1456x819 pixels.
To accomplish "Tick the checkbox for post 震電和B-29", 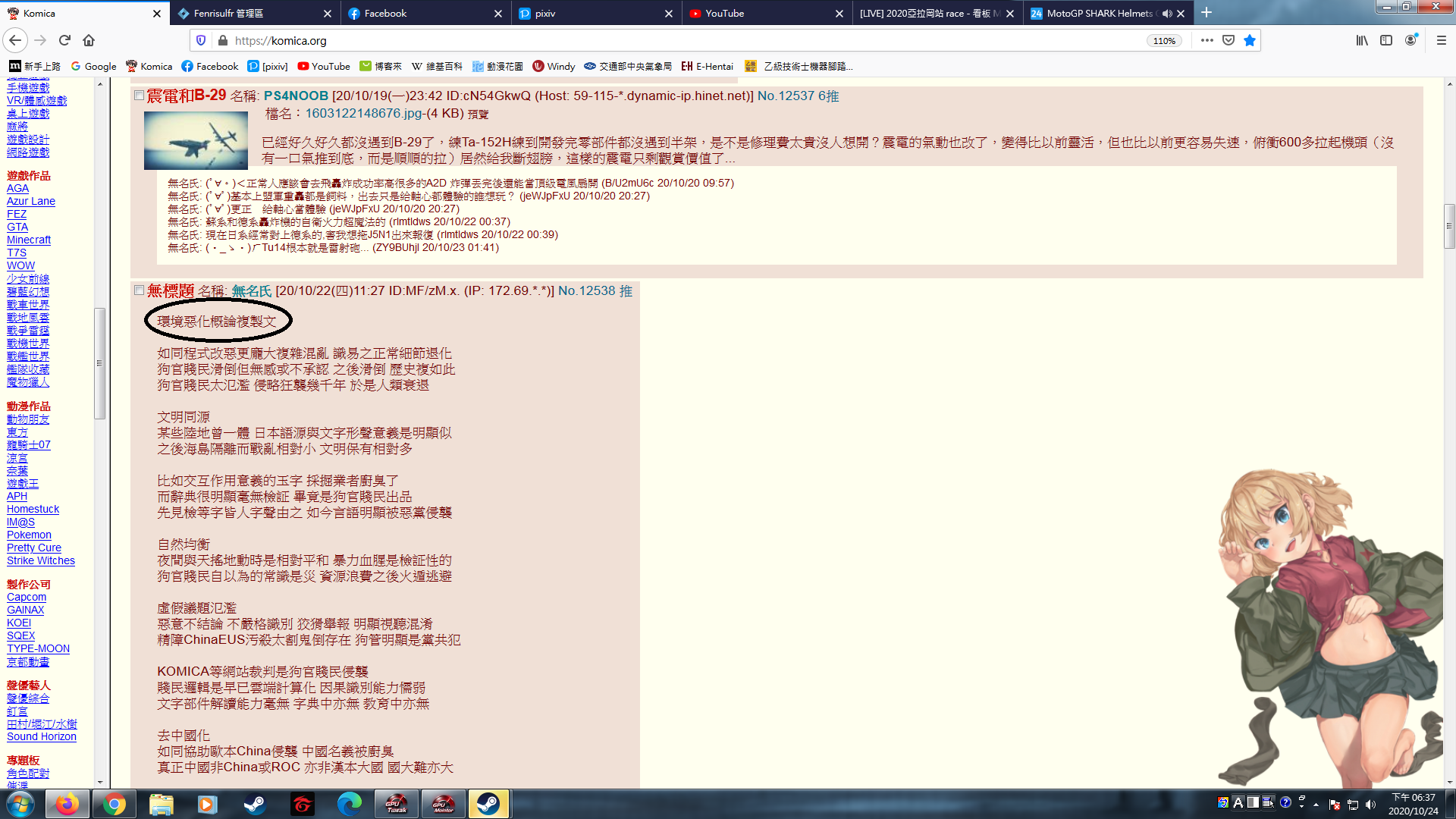I will pos(139,96).
